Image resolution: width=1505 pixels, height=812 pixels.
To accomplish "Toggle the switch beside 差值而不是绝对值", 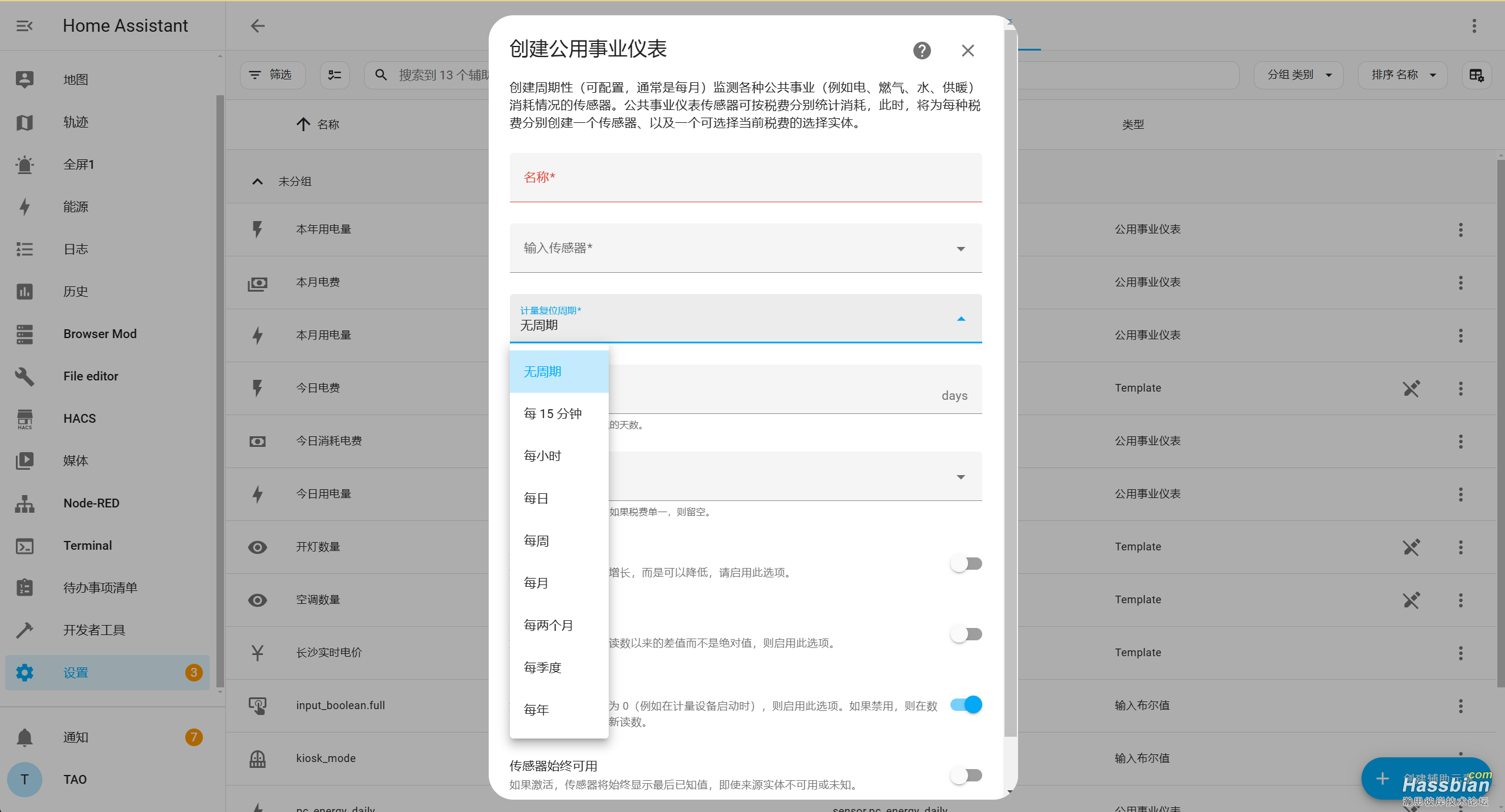I will 966,634.
